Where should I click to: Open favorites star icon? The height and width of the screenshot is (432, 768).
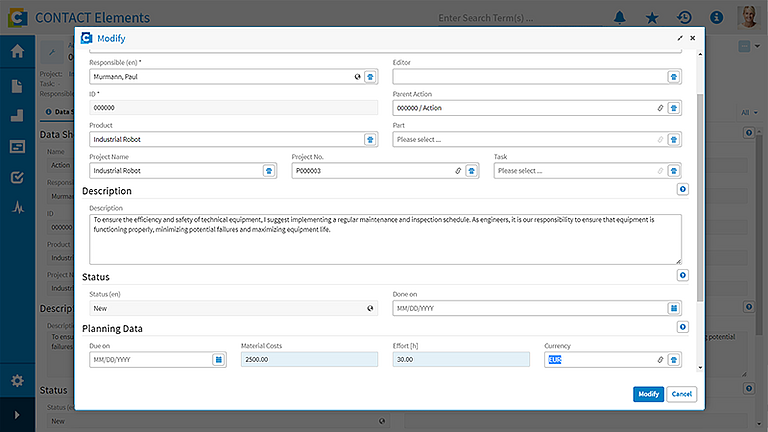[652, 18]
